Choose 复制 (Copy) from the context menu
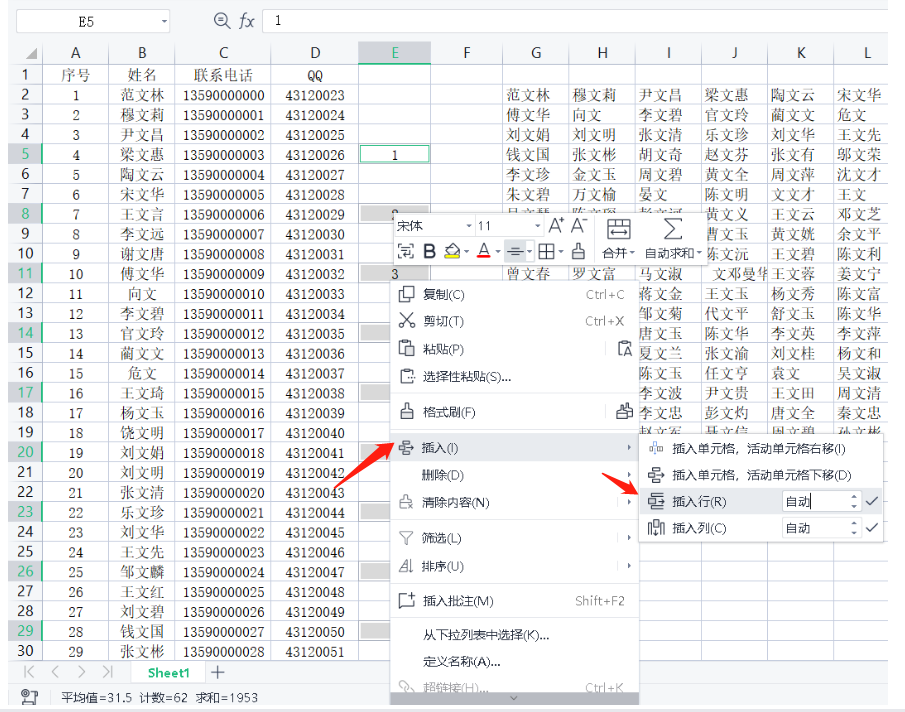The height and width of the screenshot is (712, 905). (443, 294)
